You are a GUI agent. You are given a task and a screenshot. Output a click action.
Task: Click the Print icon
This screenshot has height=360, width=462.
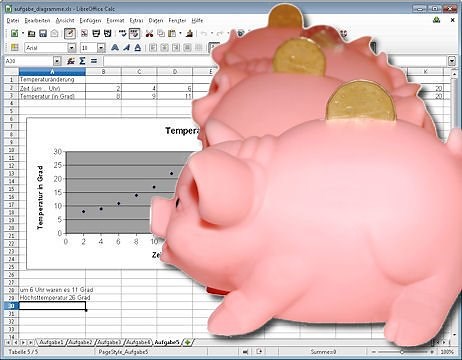pyautogui.click(x=96, y=33)
